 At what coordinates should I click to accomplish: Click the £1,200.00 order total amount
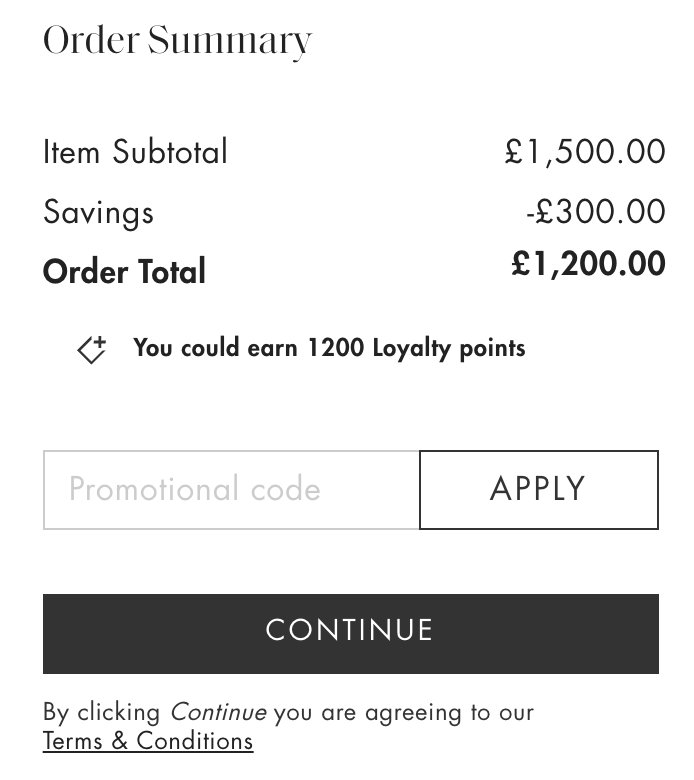point(588,264)
